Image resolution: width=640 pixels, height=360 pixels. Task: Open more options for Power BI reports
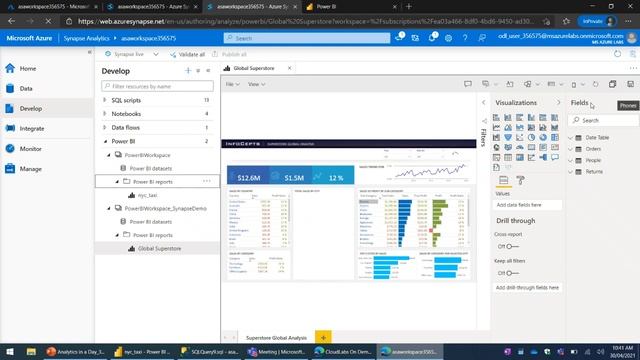pos(207,181)
